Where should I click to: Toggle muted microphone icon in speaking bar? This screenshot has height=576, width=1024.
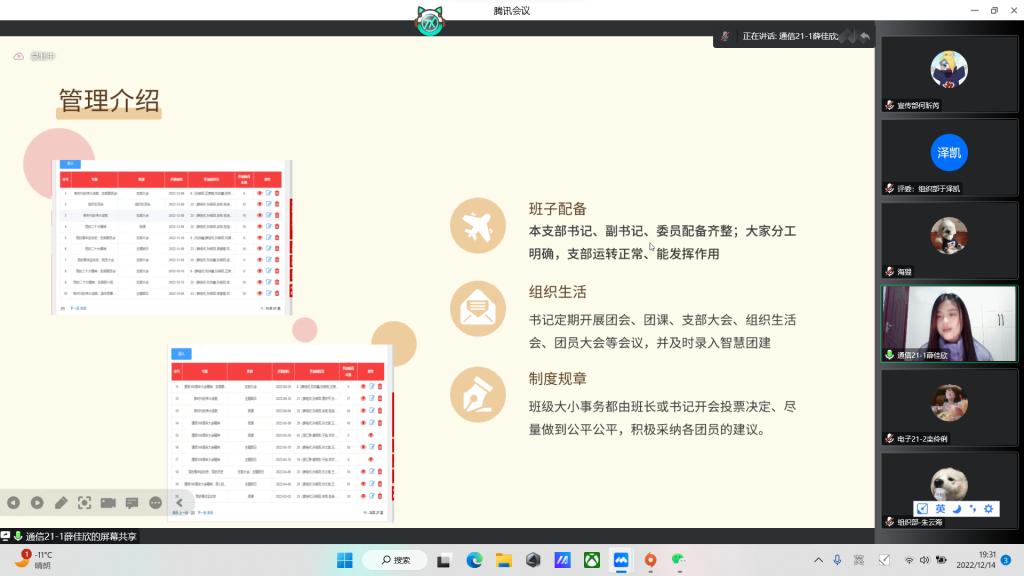pos(726,36)
